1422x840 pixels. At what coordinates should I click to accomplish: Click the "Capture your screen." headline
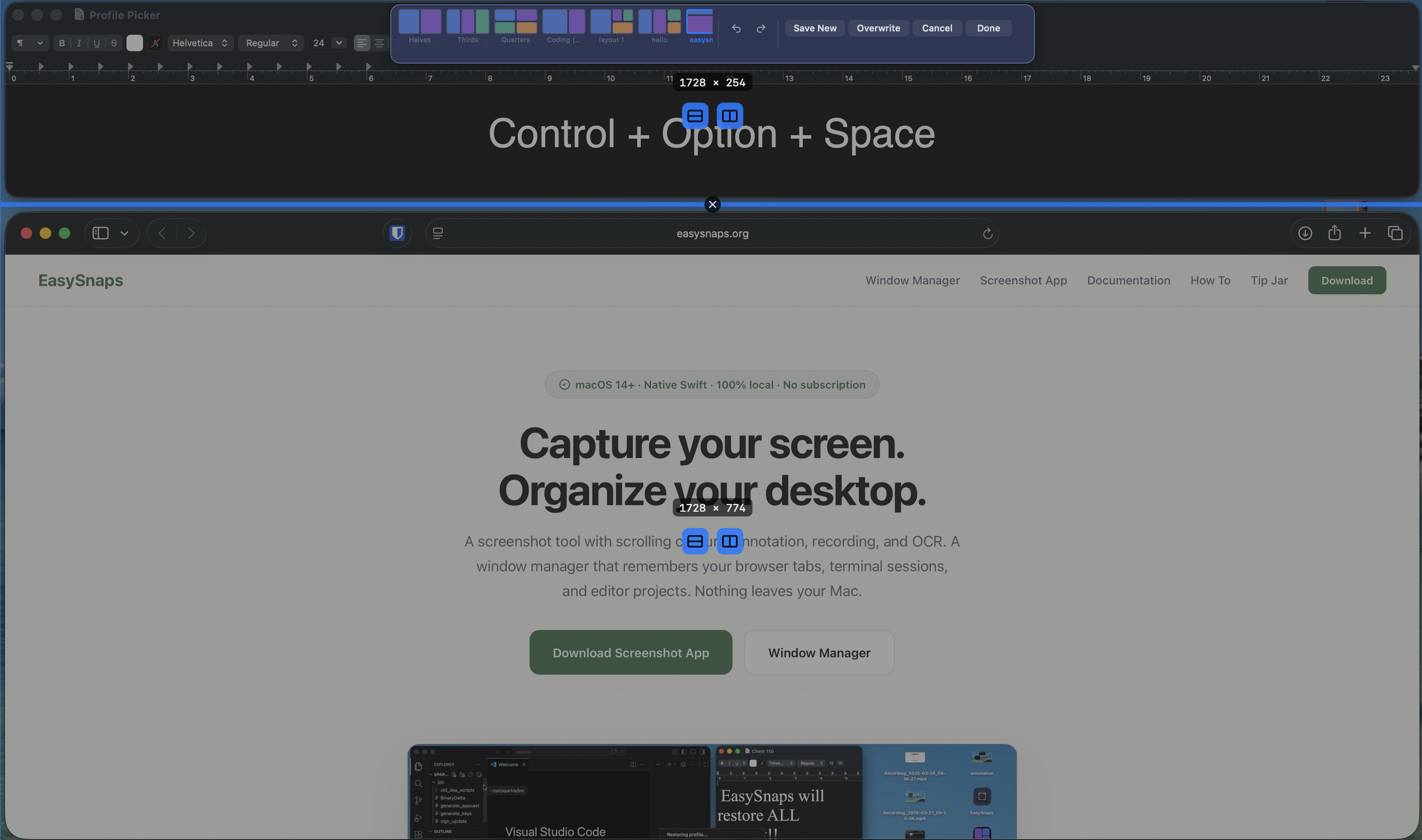click(x=712, y=444)
